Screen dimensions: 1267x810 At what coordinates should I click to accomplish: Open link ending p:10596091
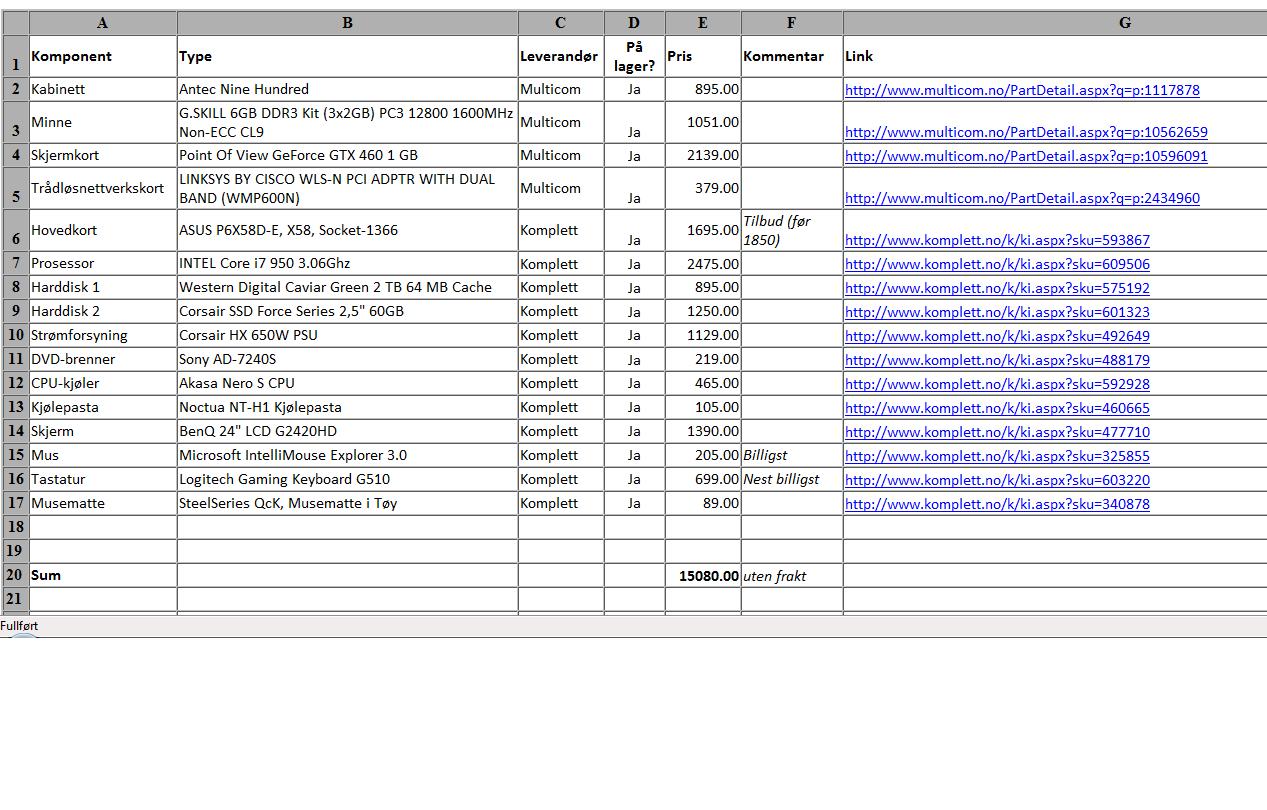[1026, 156]
